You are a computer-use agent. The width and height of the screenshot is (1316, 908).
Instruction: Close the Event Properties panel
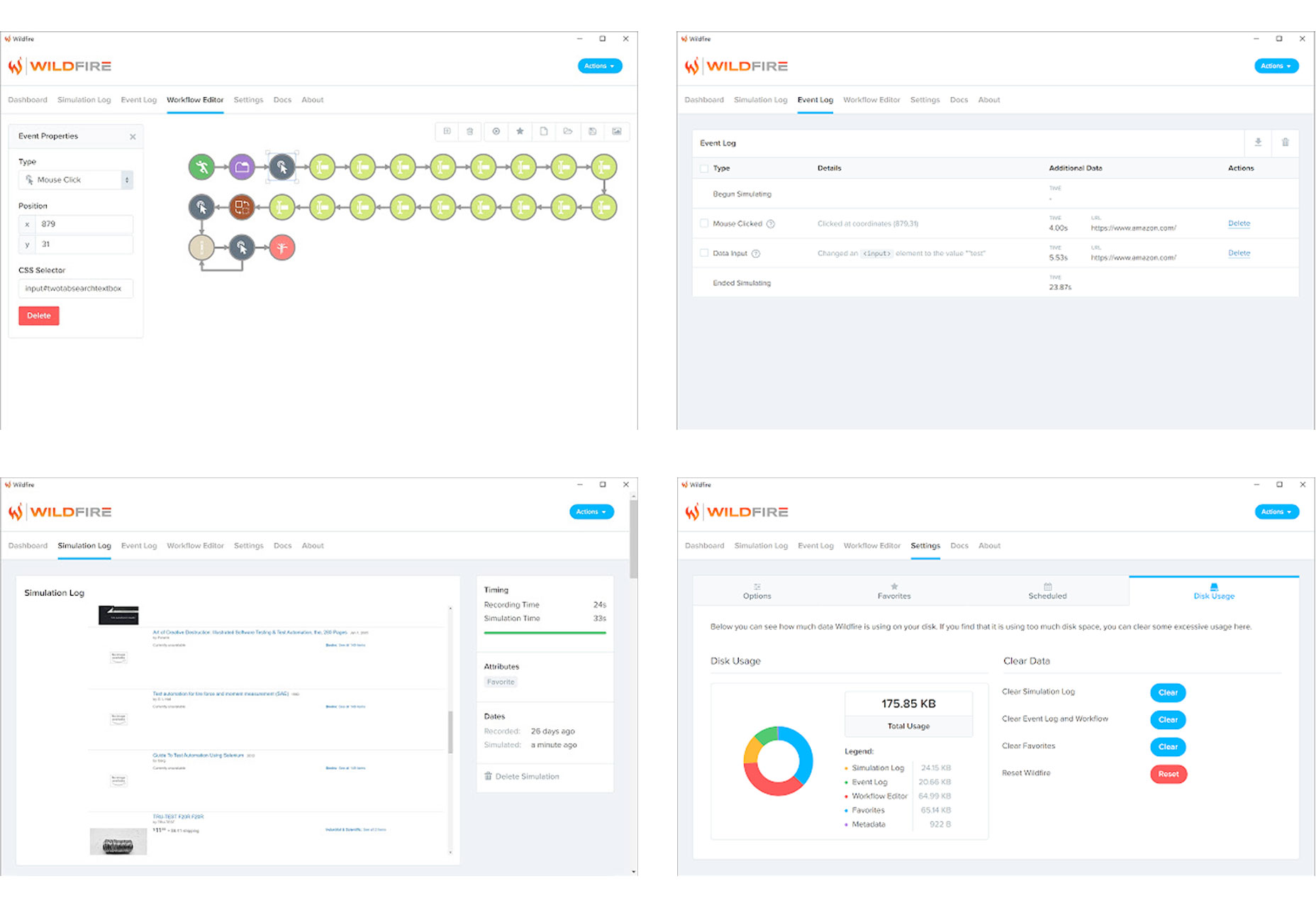pyautogui.click(x=133, y=137)
